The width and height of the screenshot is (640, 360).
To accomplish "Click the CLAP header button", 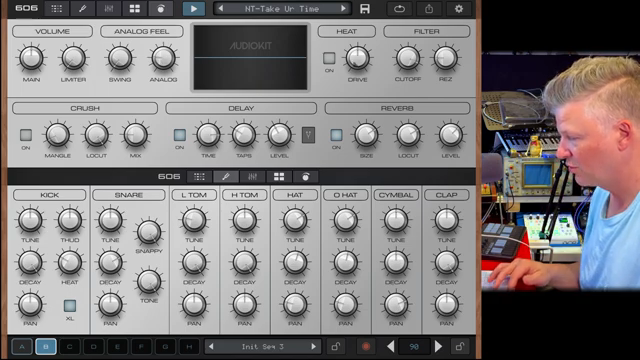I will click(x=447, y=195).
